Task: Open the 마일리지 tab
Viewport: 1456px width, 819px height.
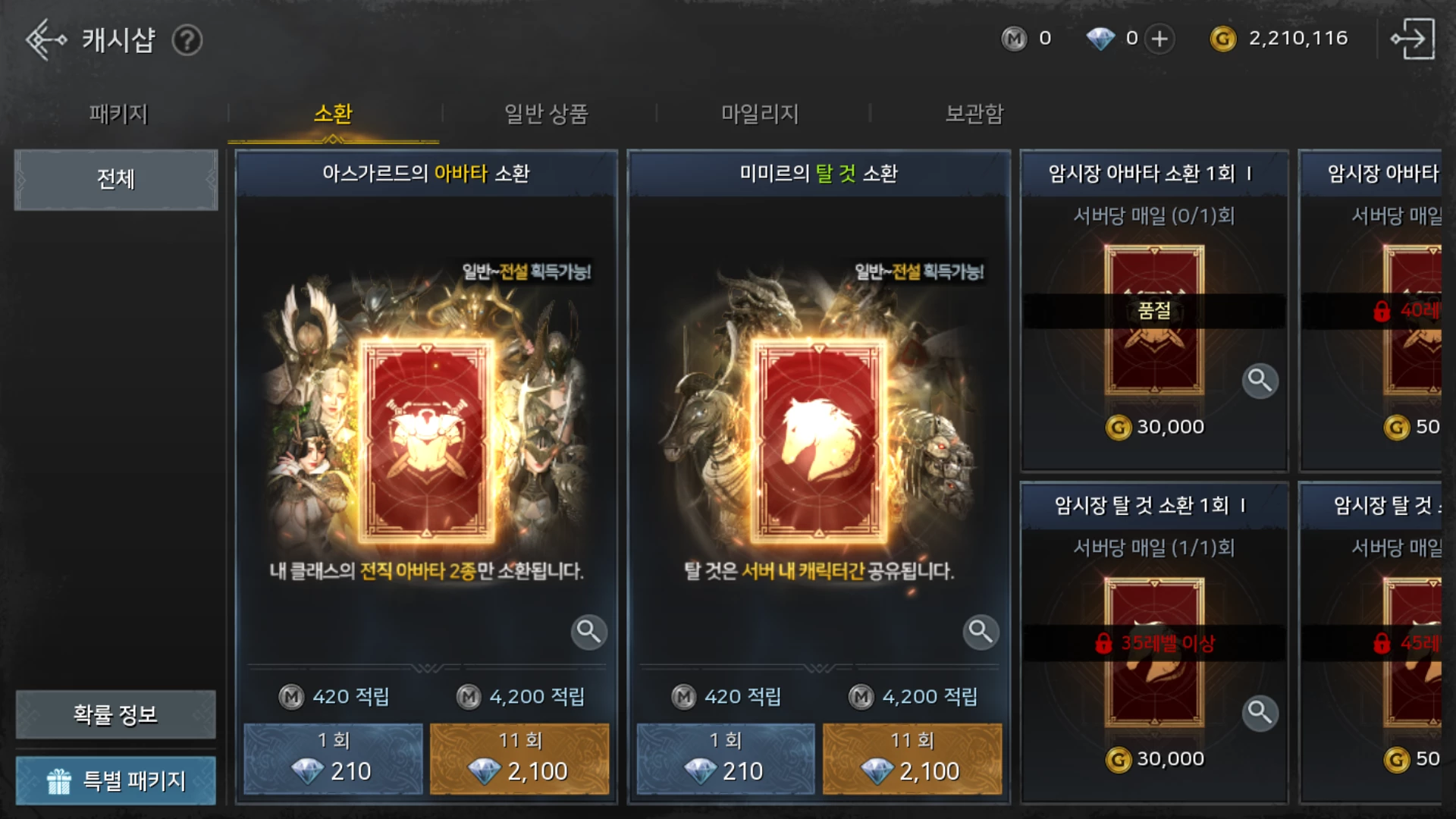Action: tap(760, 114)
